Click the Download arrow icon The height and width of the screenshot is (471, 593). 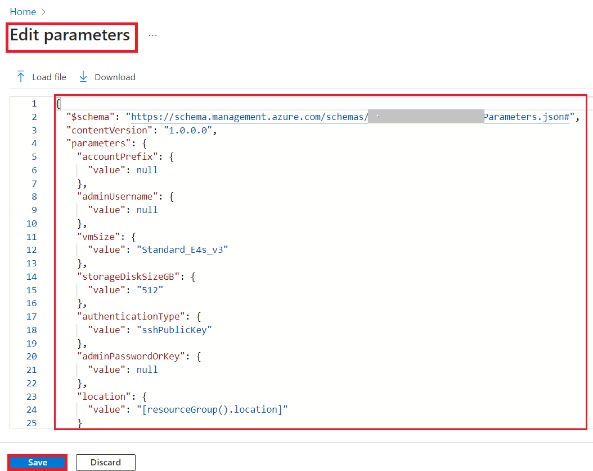click(83, 77)
